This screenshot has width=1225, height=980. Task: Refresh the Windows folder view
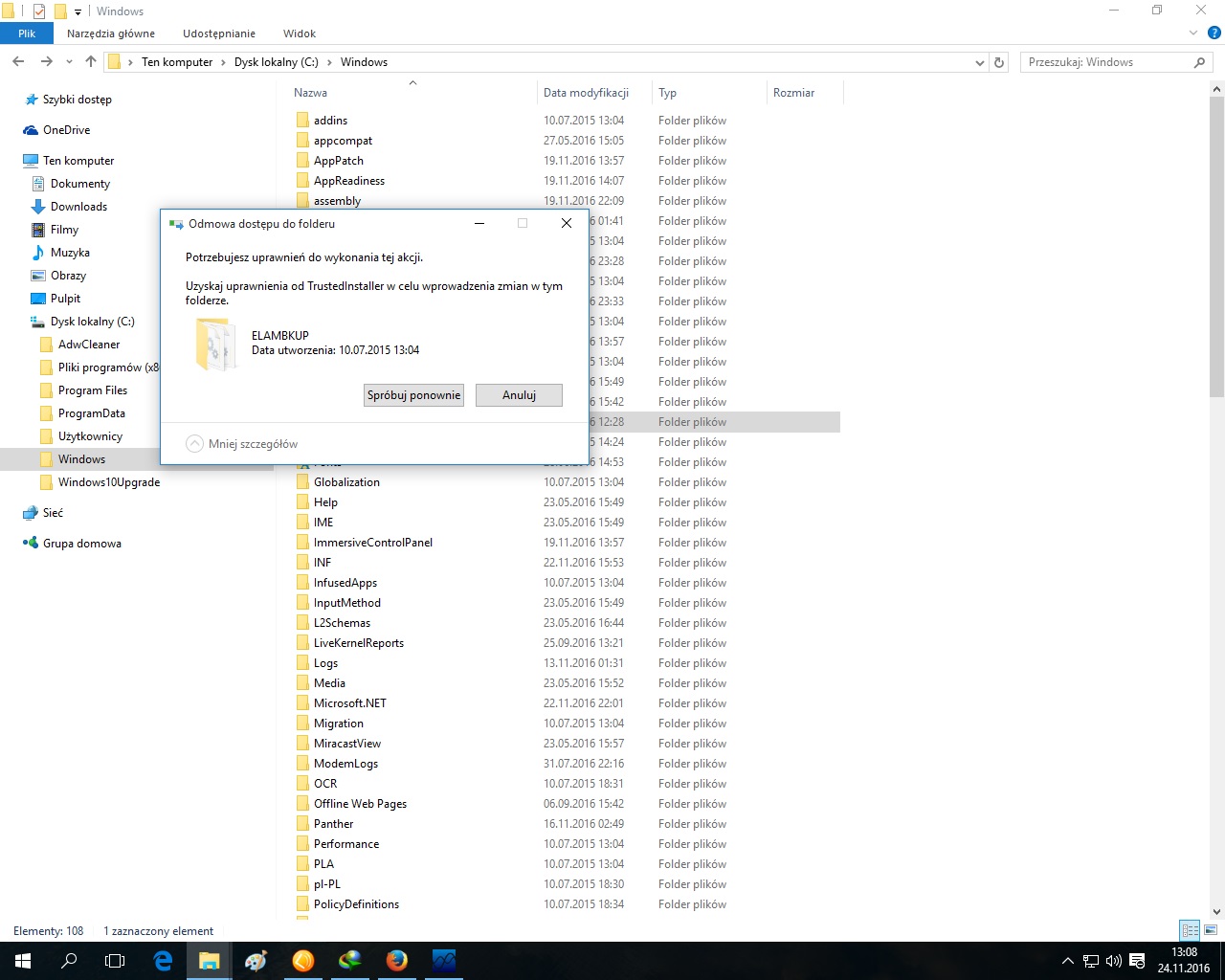pos(999,62)
